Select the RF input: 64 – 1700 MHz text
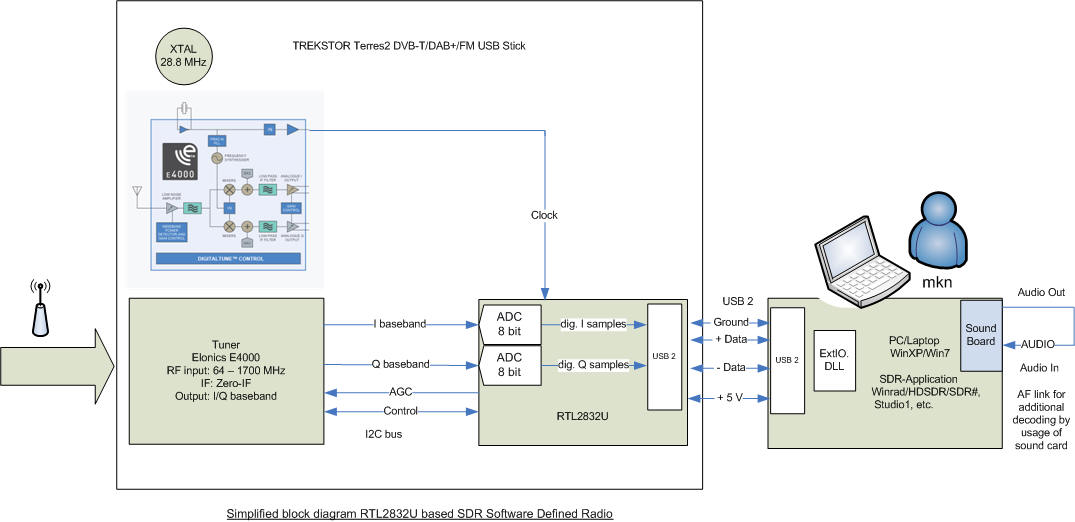Viewport: 1075px width, 522px height. point(226,370)
